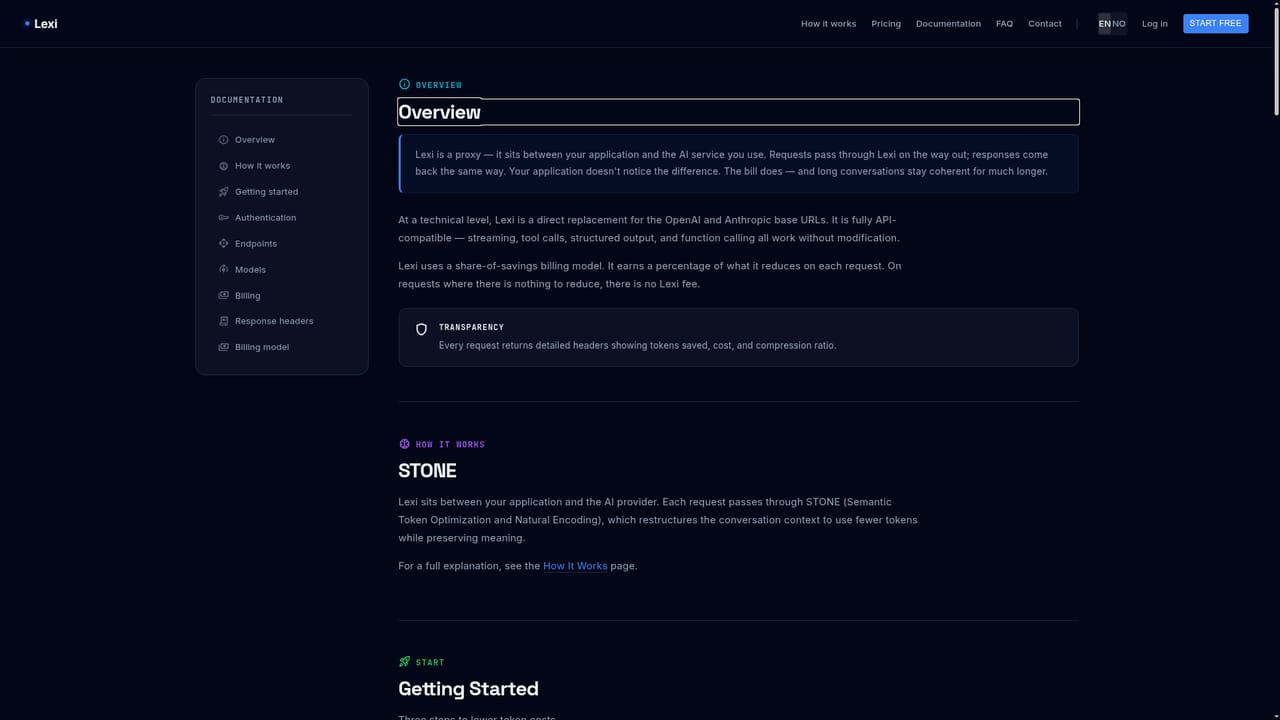The height and width of the screenshot is (720, 1280).
Task: Click the STONE heading
Action: pos(427,471)
